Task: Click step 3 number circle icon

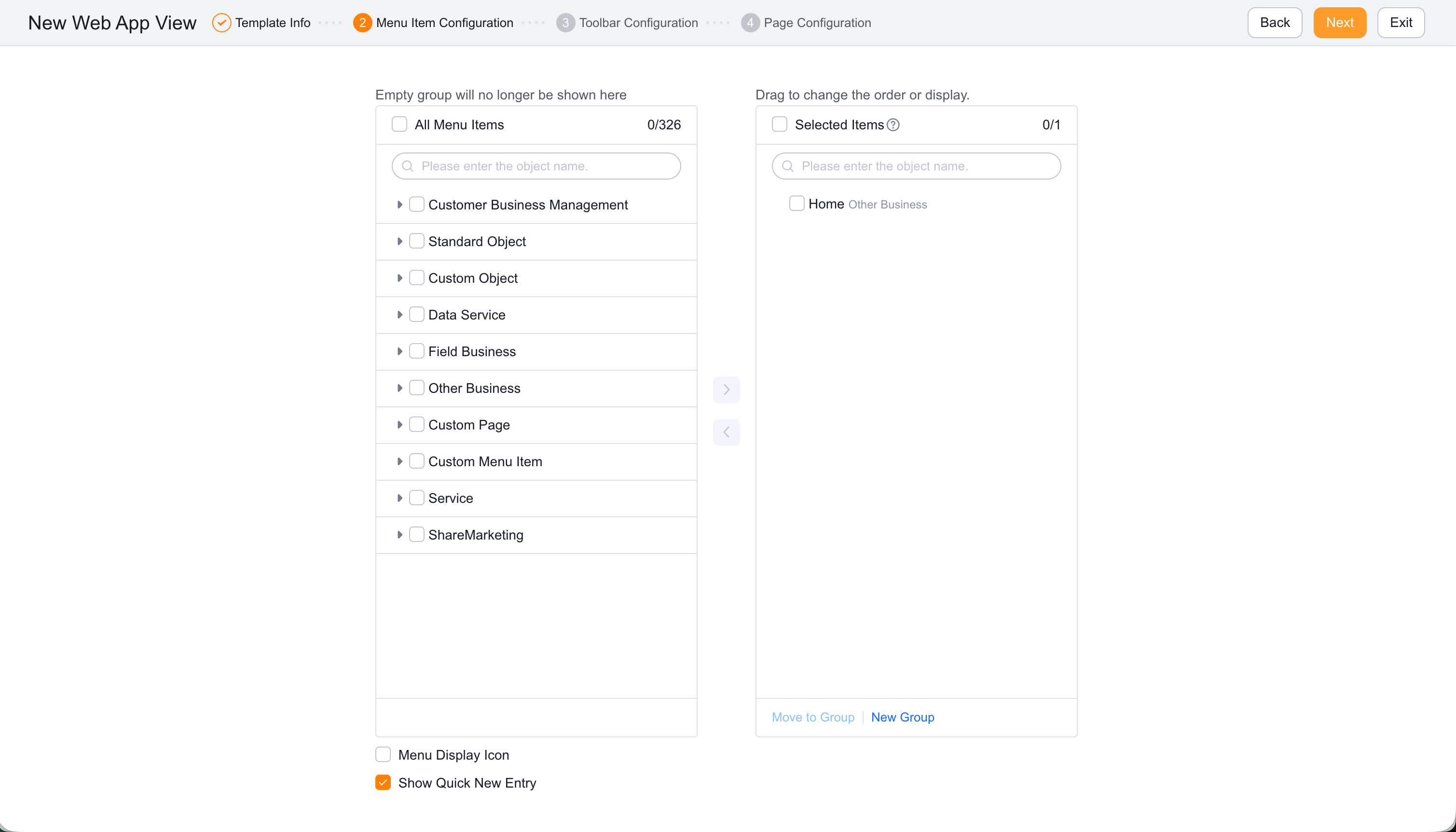Action: 565,23
